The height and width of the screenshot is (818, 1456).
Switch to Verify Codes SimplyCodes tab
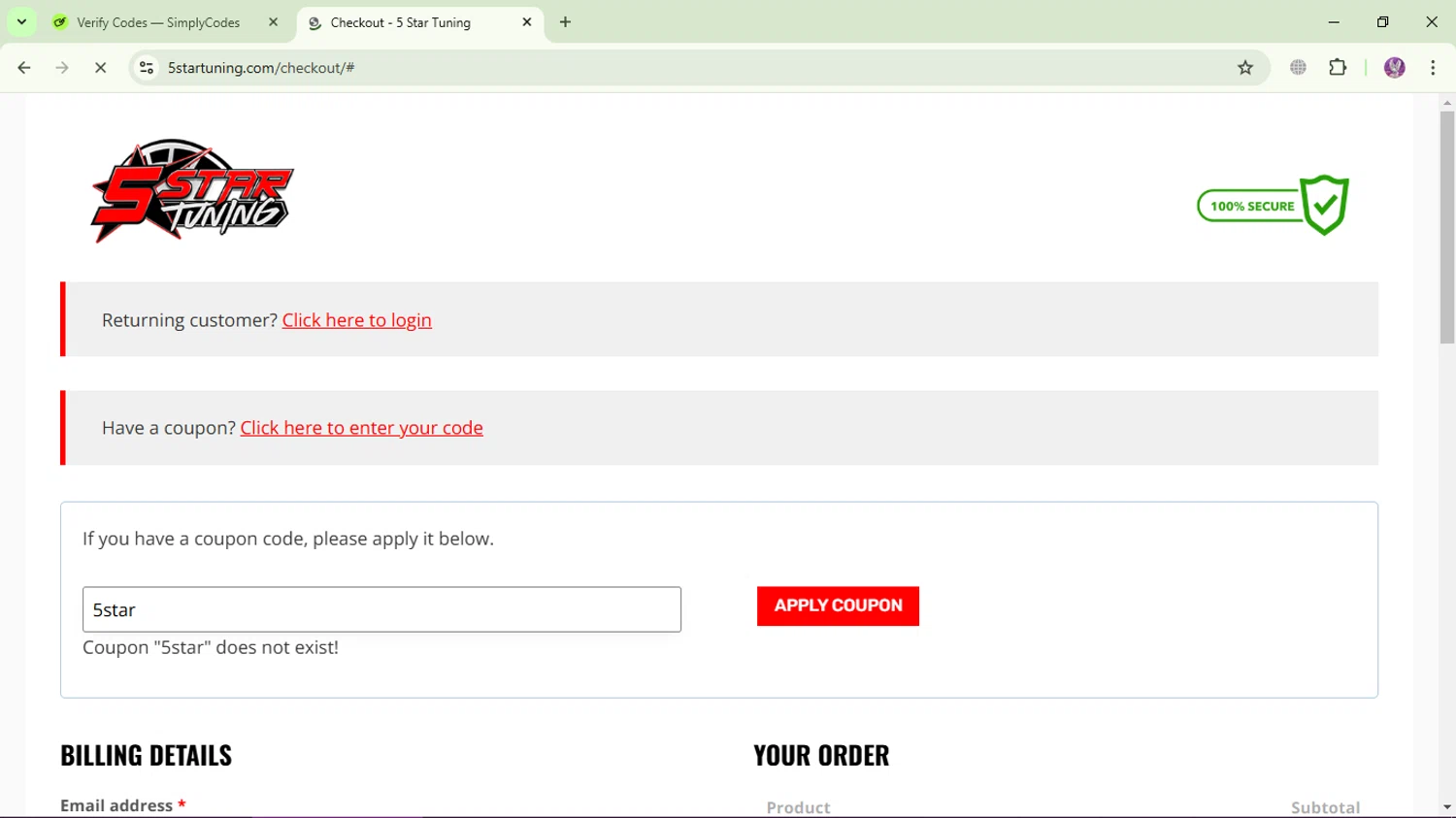(159, 22)
